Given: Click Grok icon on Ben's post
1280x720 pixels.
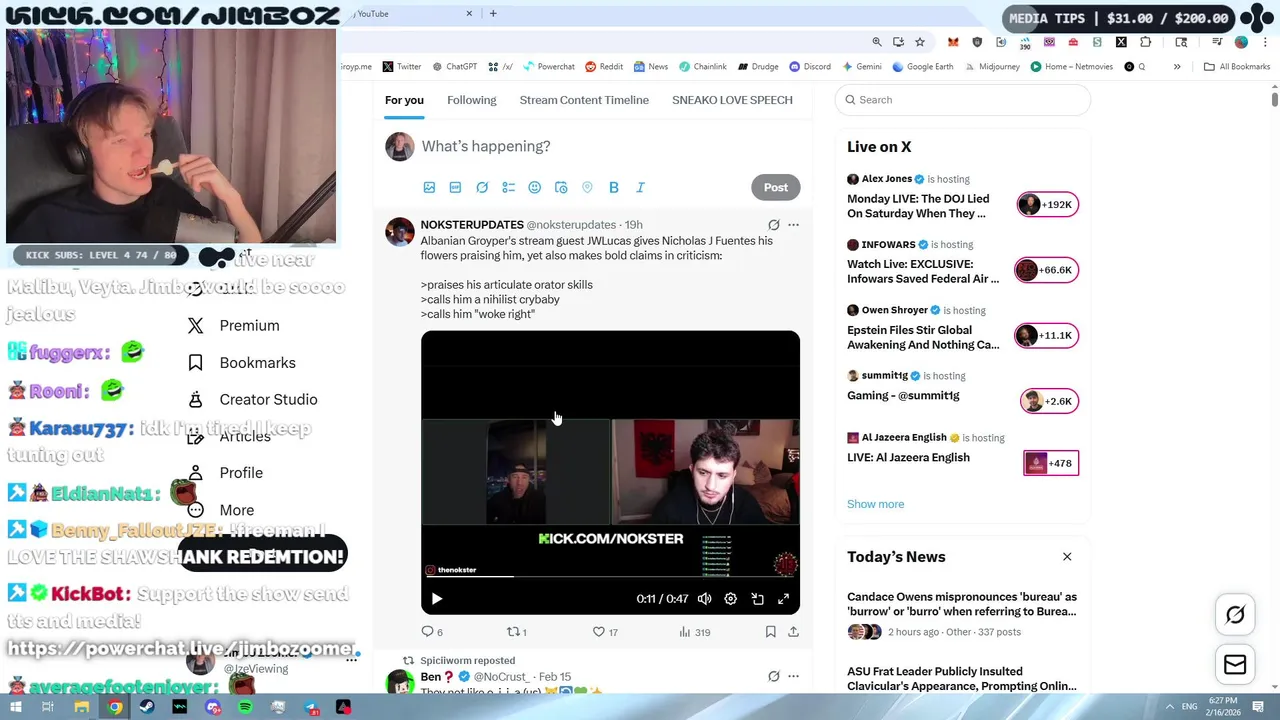Looking at the screenshot, I should point(773,677).
